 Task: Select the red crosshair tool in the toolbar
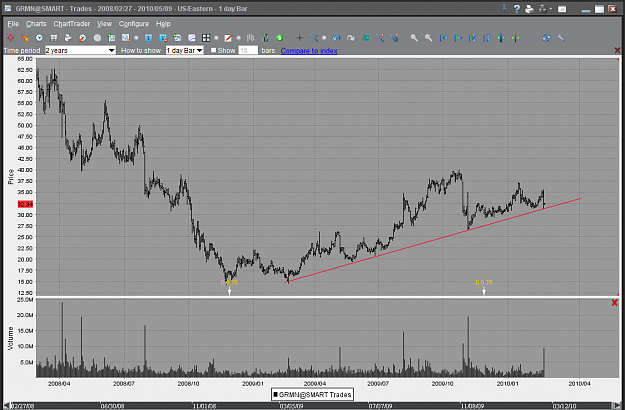pos(11,38)
